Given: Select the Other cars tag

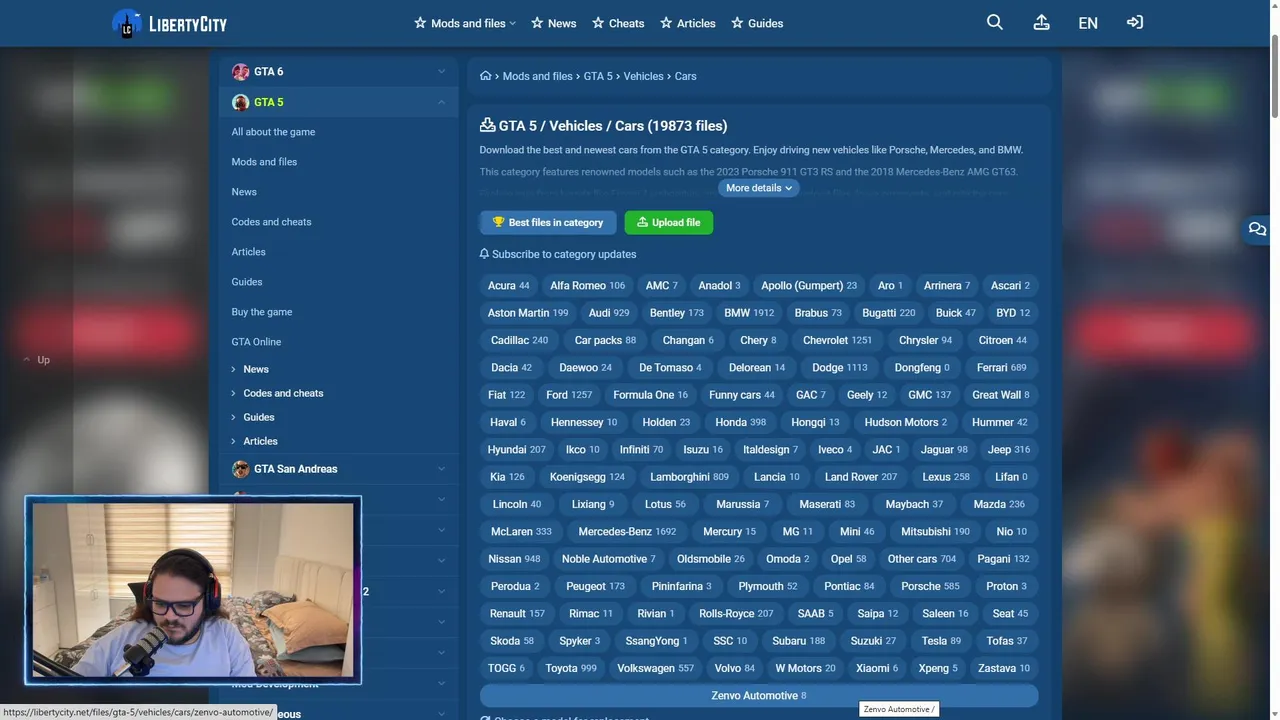Looking at the screenshot, I should pyautogui.click(x=922, y=559).
